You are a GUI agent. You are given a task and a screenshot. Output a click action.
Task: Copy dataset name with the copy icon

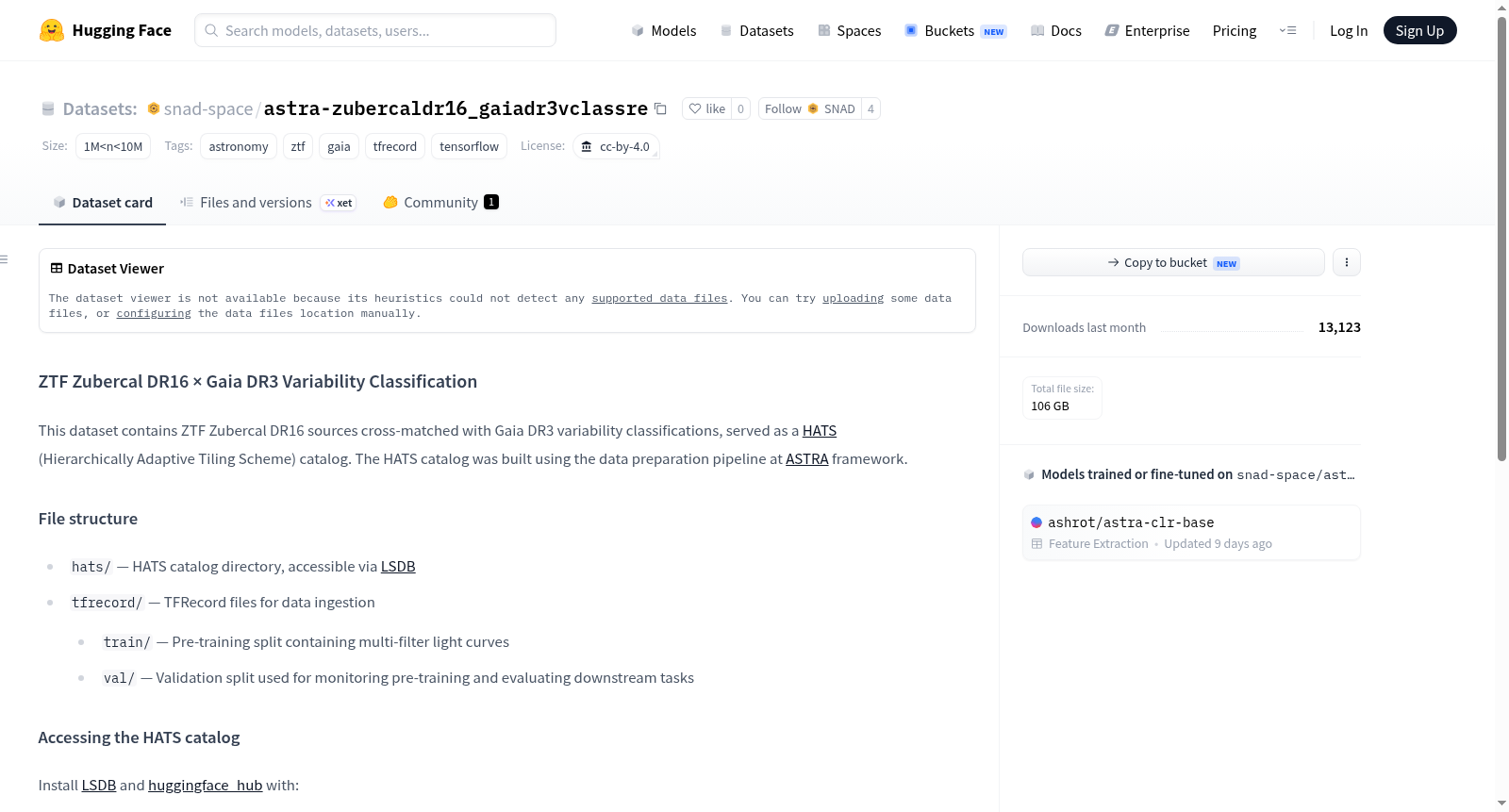660,108
